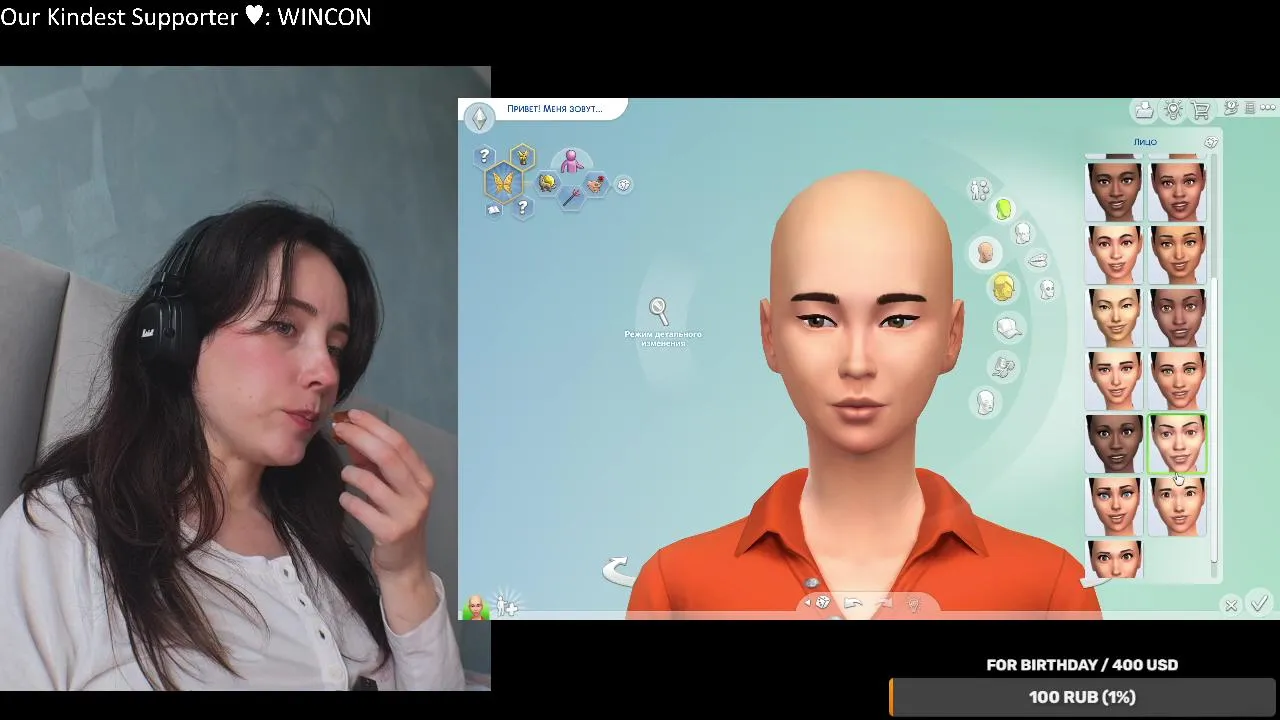Pick the left face preset in the first row
Viewport: 1280px width, 720px height.
click(x=1114, y=191)
